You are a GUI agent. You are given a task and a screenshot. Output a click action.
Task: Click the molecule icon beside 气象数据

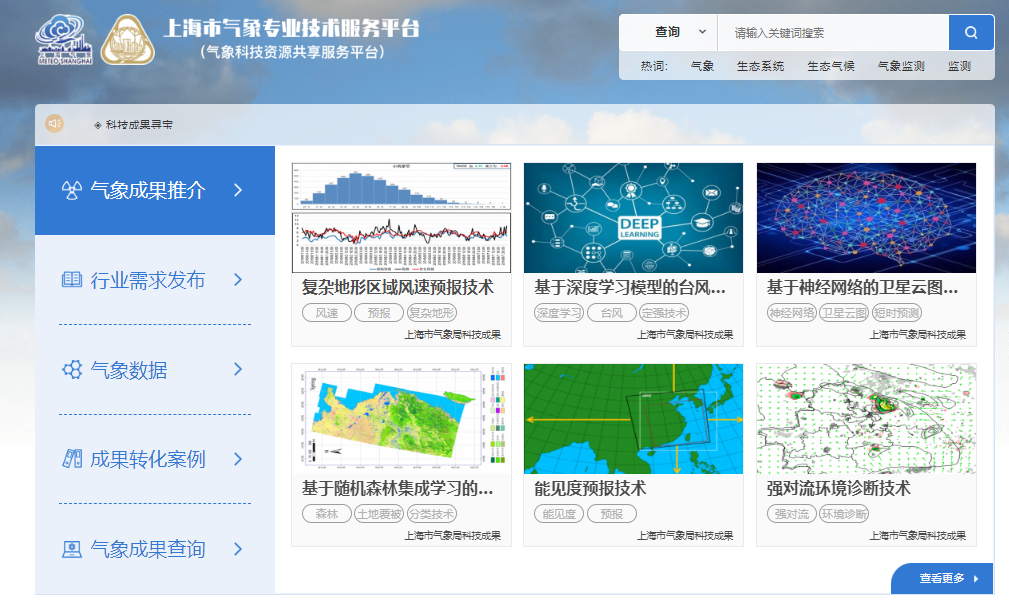[70, 368]
